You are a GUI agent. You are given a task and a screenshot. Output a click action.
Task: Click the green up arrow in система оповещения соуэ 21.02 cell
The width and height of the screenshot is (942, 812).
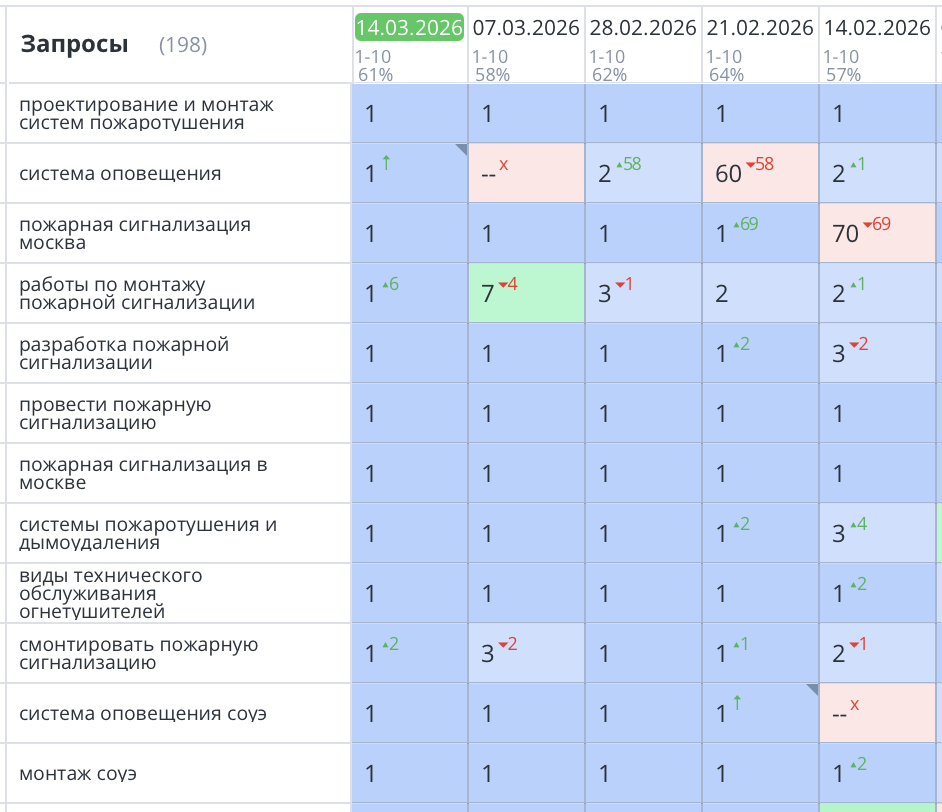point(737,704)
